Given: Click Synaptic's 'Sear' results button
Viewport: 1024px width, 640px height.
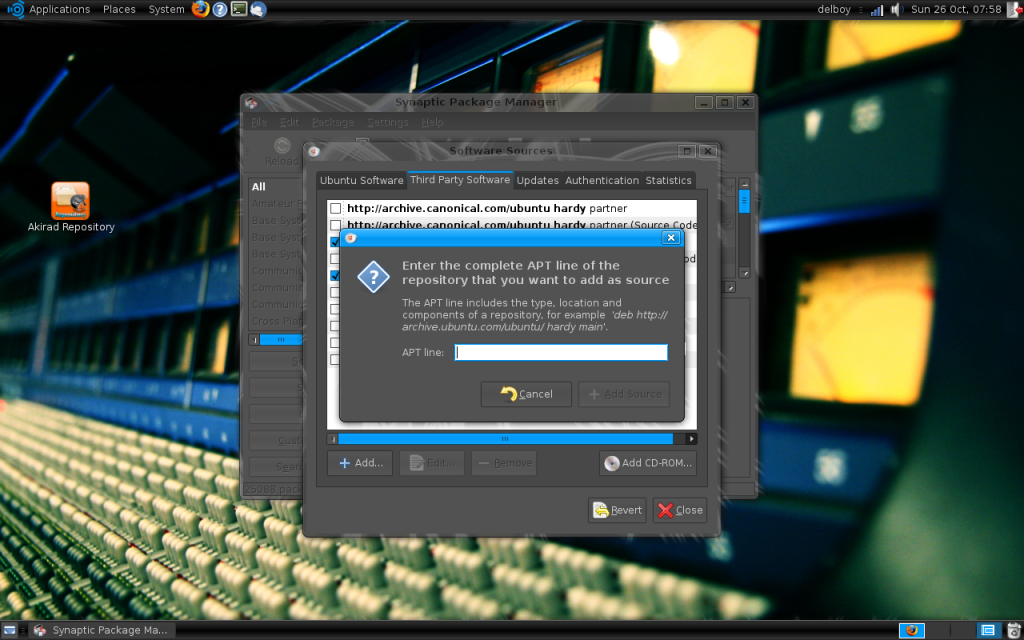Looking at the screenshot, I should (276, 467).
